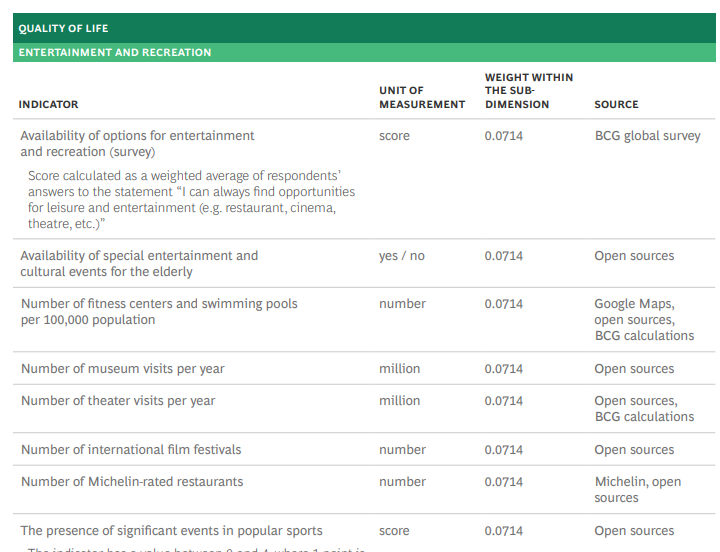Viewport: 720px width, 552px height.
Task: Select the elderly cultural events indicator row
Action: point(139,263)
